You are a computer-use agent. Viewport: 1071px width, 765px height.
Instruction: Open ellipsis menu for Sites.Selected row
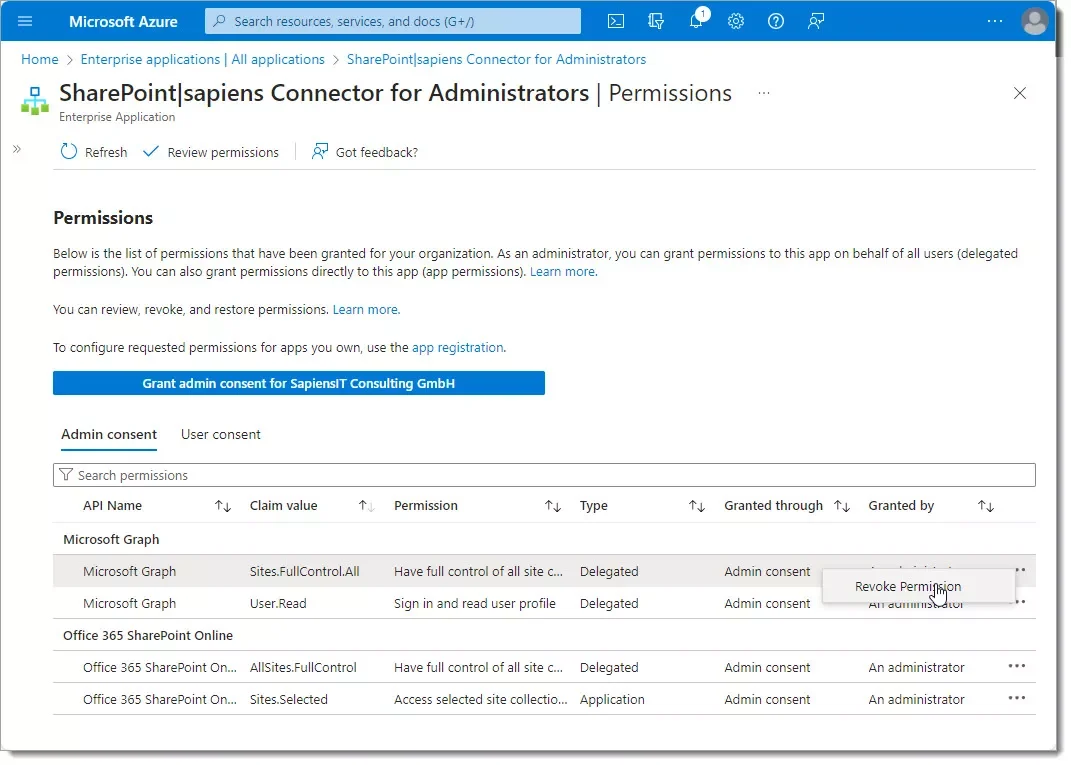[x=1016, y=698]
